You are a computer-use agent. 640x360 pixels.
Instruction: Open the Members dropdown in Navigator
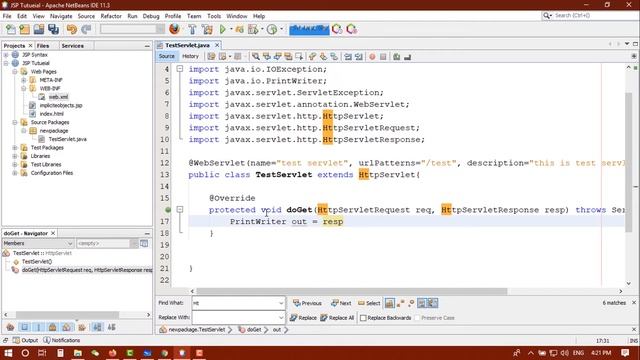pyautogui.click(x=38, y=243)
